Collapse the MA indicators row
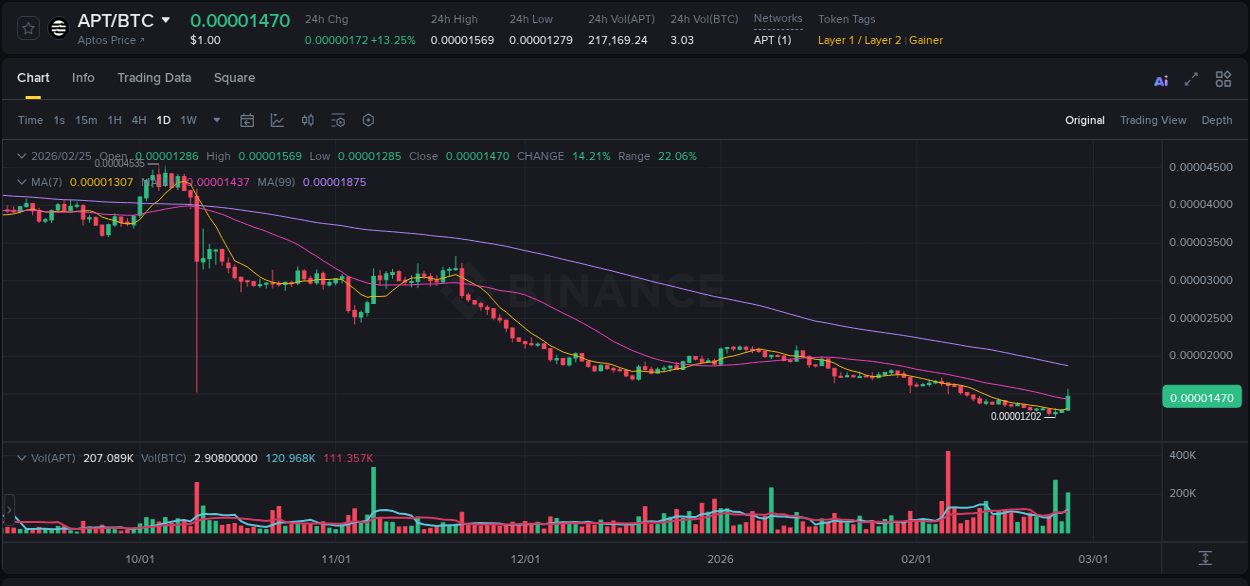This screenshot has height=586, width=1250. pyautogui.click(x=21, y=182)
